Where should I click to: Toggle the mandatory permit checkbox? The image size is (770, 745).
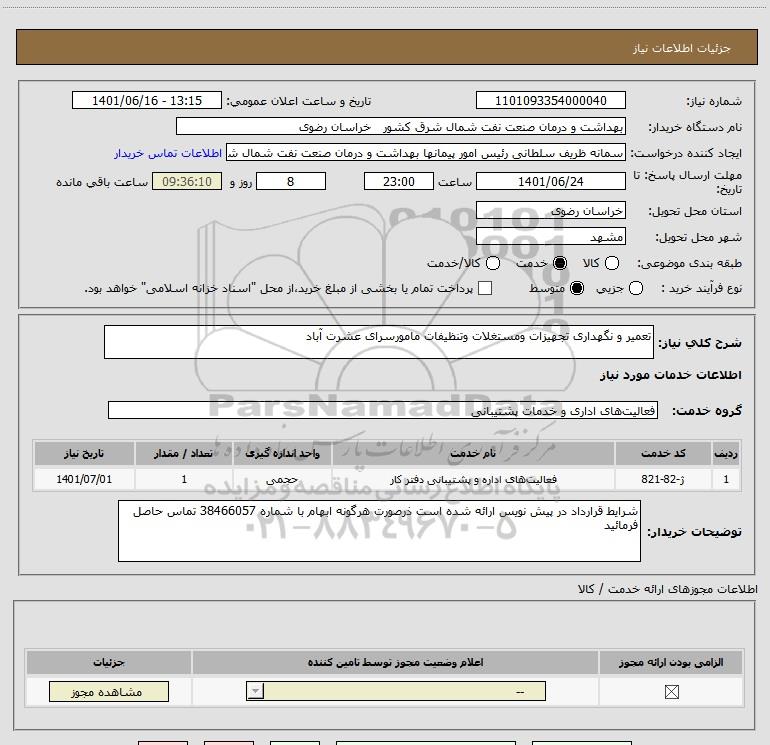[671, 692]
